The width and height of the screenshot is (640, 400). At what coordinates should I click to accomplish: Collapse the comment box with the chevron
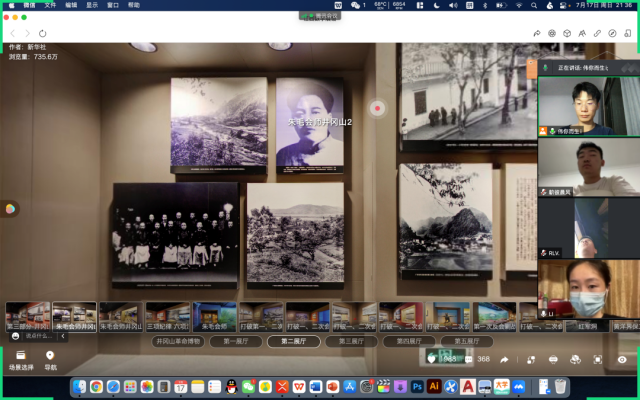click(63, 336)
